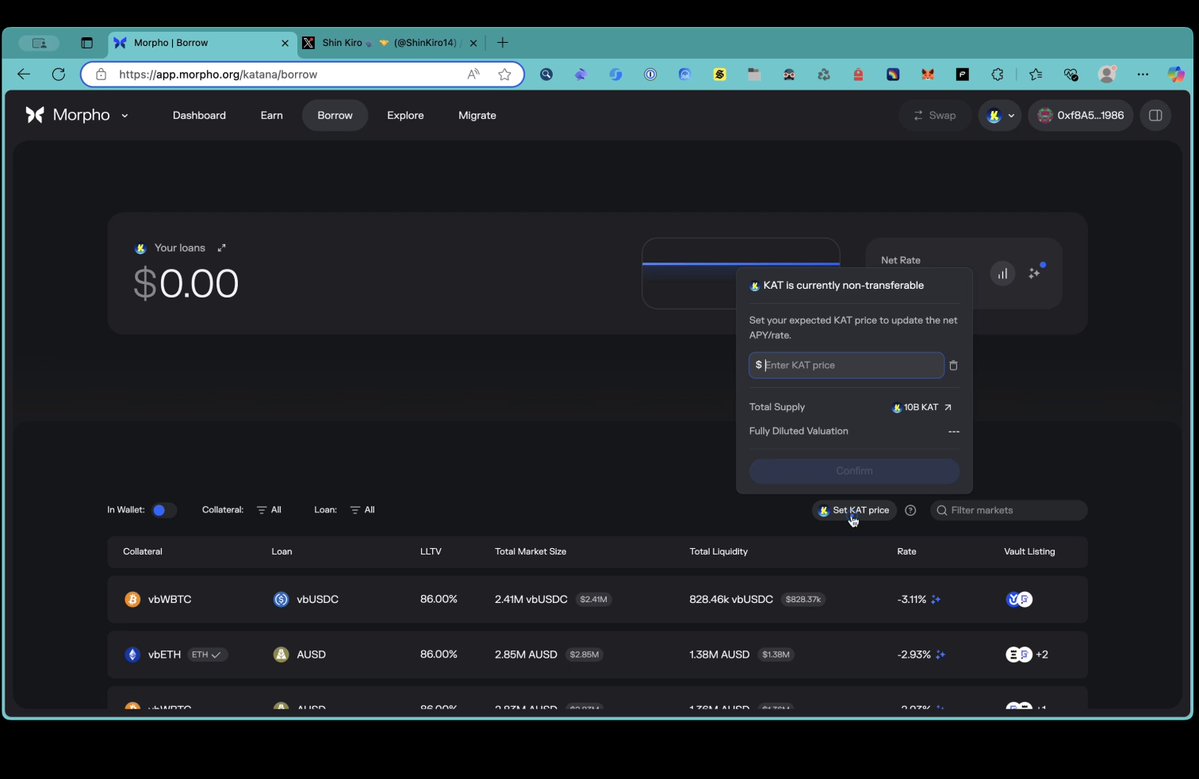Switch to the Shin Kiro X tab
1199x779 pixels.
[x=388, y=43]
